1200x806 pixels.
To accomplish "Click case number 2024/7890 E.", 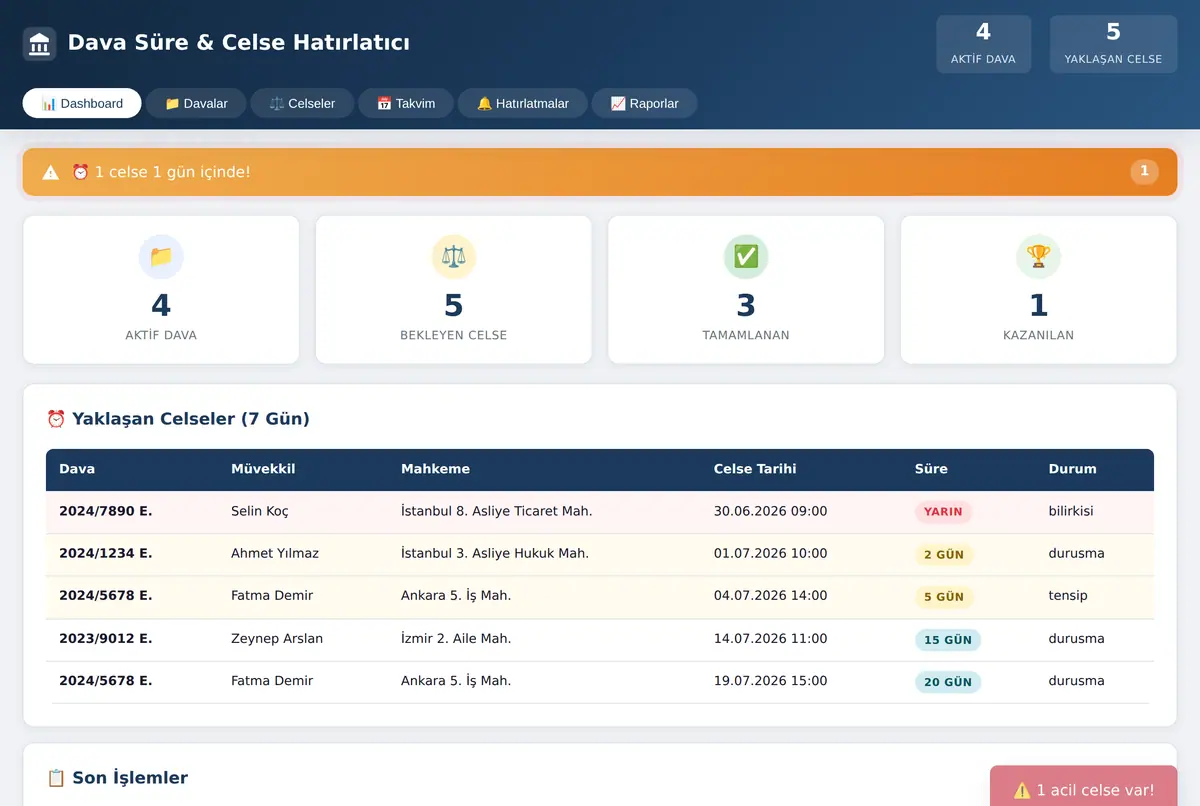I will 106,511.
